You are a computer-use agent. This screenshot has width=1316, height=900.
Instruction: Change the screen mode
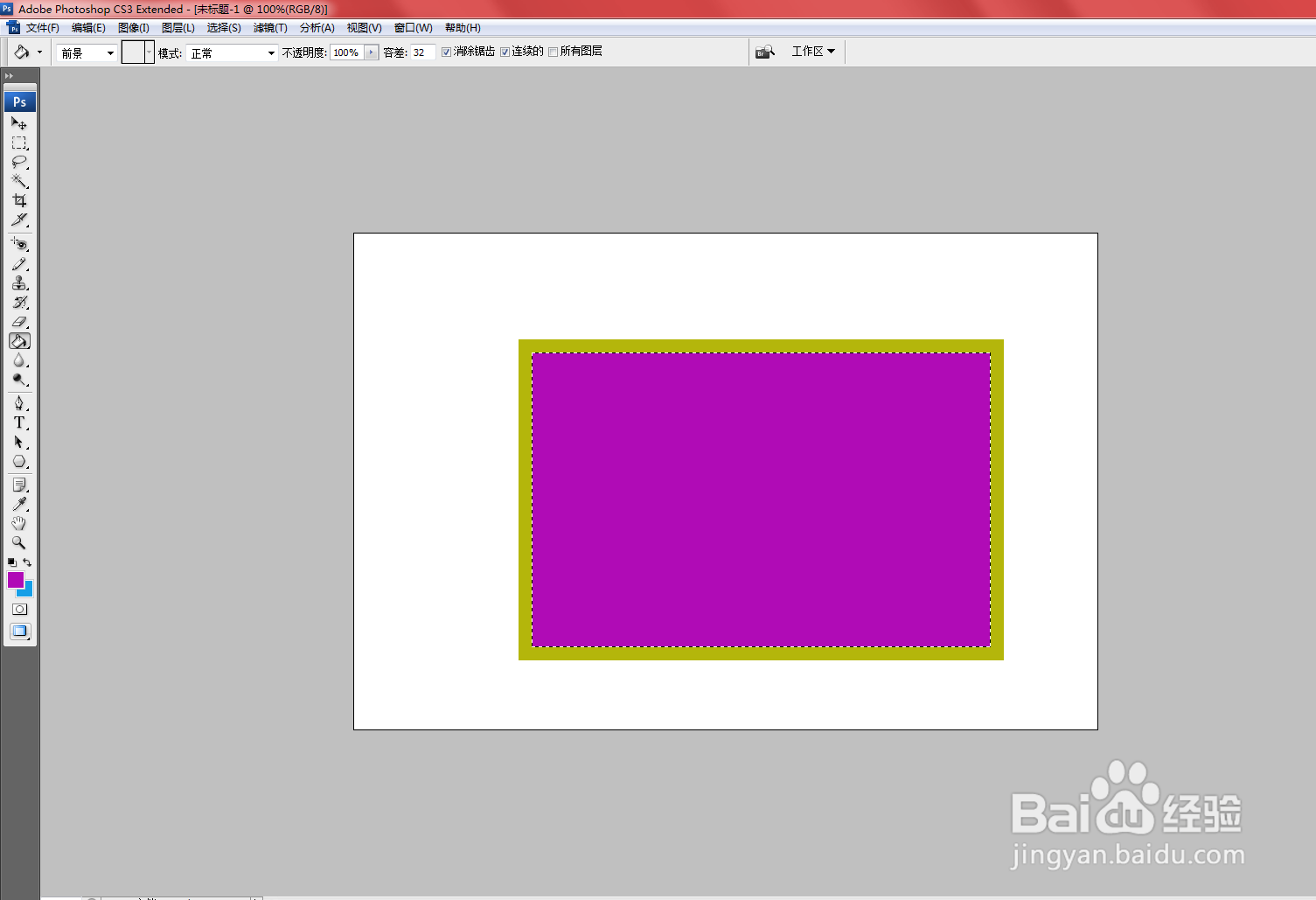[x=19, y=631]
